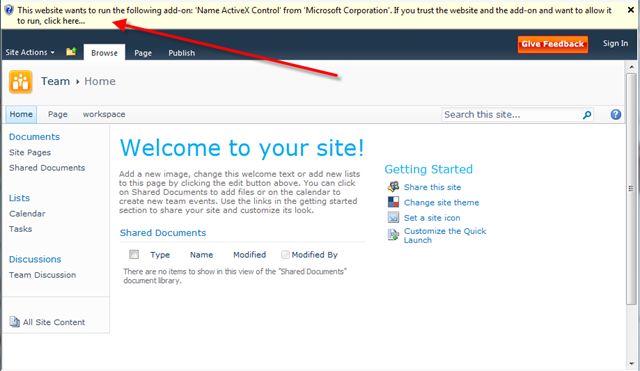Click the Shared Documents web part title
The width and height of the screenshot is (640, 371).
pyautogui.click(x=163, y=233)
